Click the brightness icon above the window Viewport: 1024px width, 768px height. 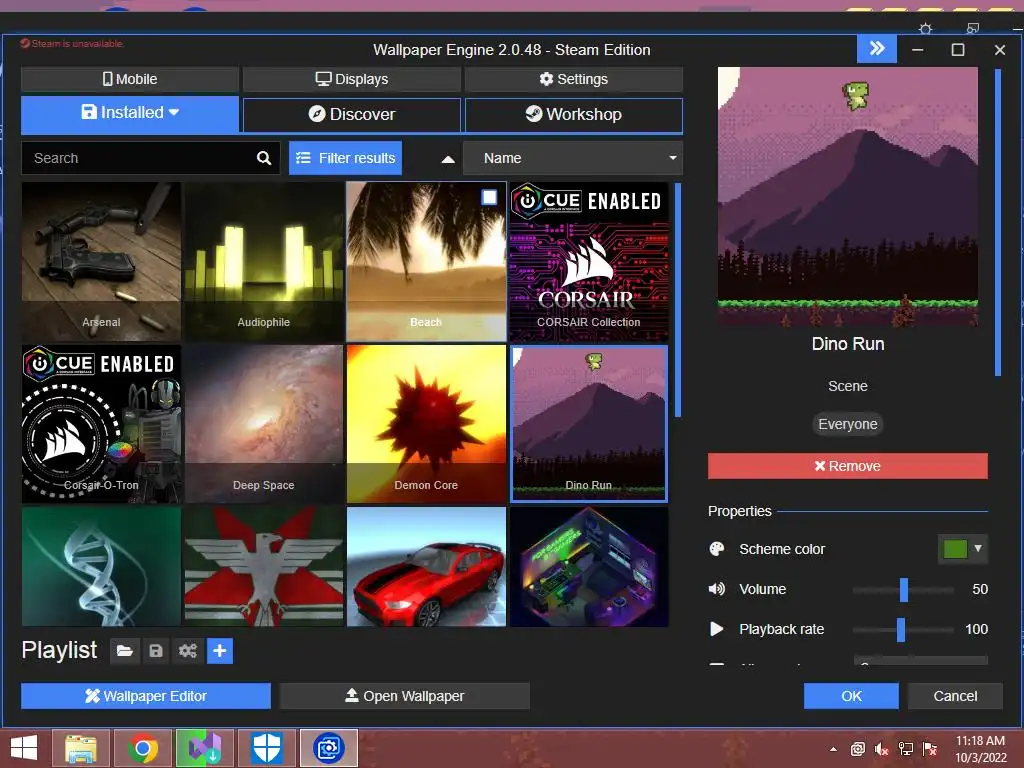925,28
